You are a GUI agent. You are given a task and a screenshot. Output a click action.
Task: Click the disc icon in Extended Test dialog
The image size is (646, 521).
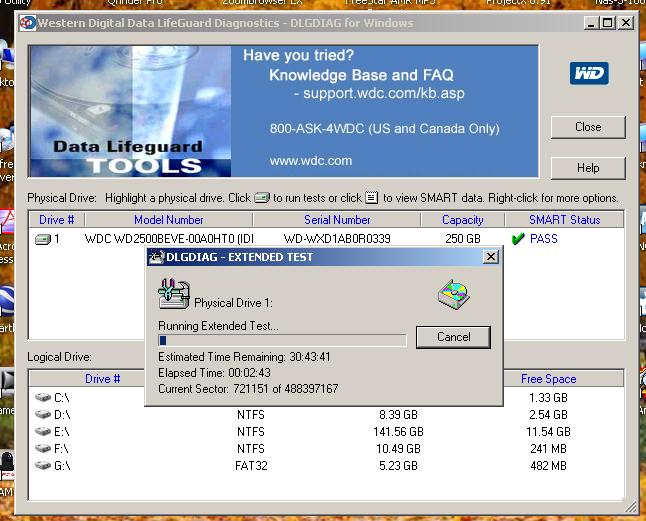[x=454, y=294]
